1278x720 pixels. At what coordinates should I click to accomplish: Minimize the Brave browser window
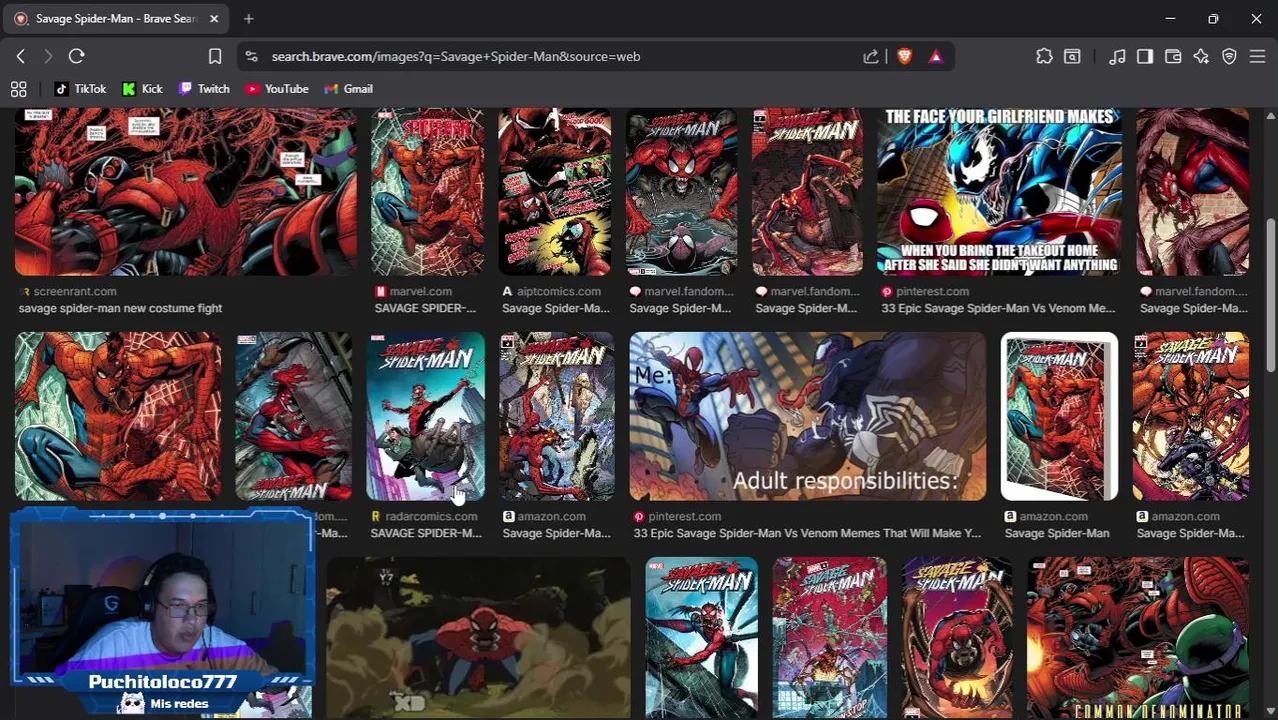[1170, 18]
